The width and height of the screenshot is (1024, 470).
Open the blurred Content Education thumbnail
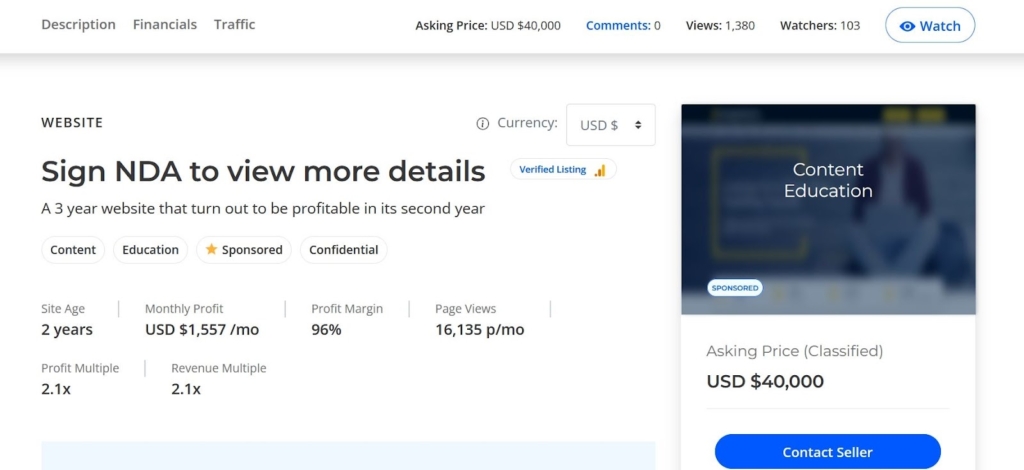coord(828,210)
